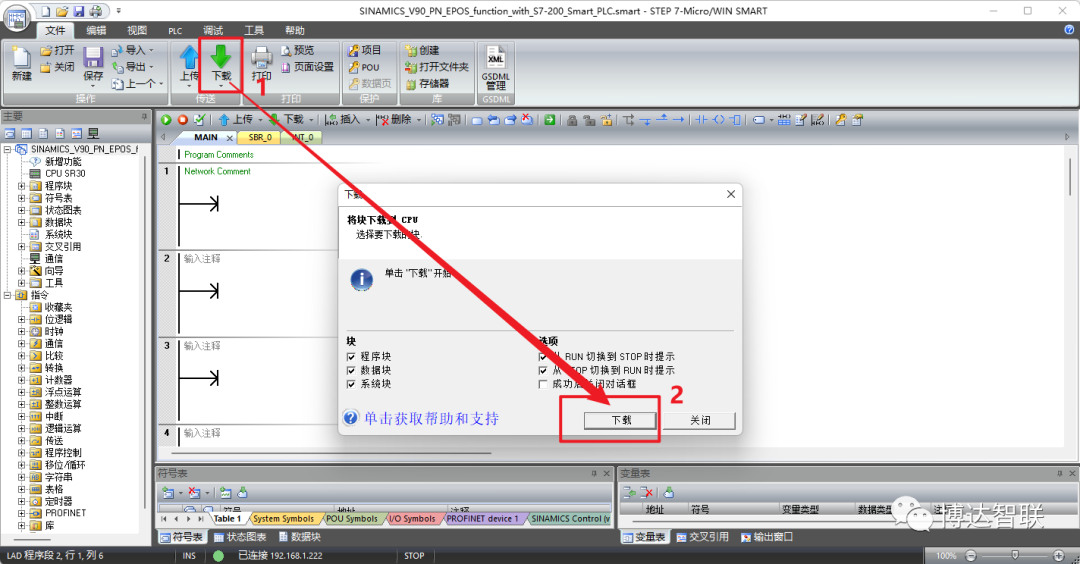Open the Debug (调试) ribbon tab
Viewport: 1080px width, 564px height.
point(213,30)
